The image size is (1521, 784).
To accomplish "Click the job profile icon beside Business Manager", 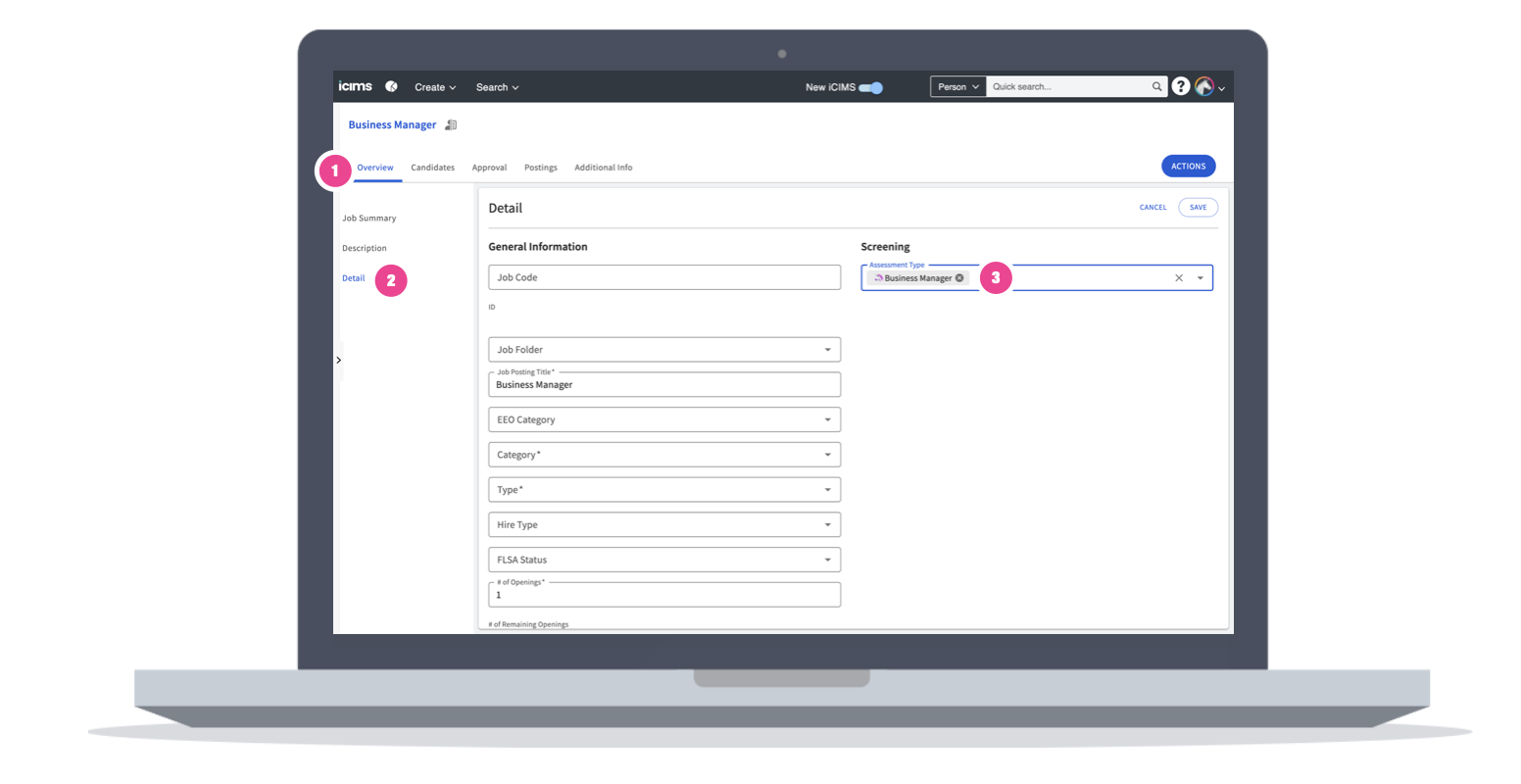I will tap(451, 125).
